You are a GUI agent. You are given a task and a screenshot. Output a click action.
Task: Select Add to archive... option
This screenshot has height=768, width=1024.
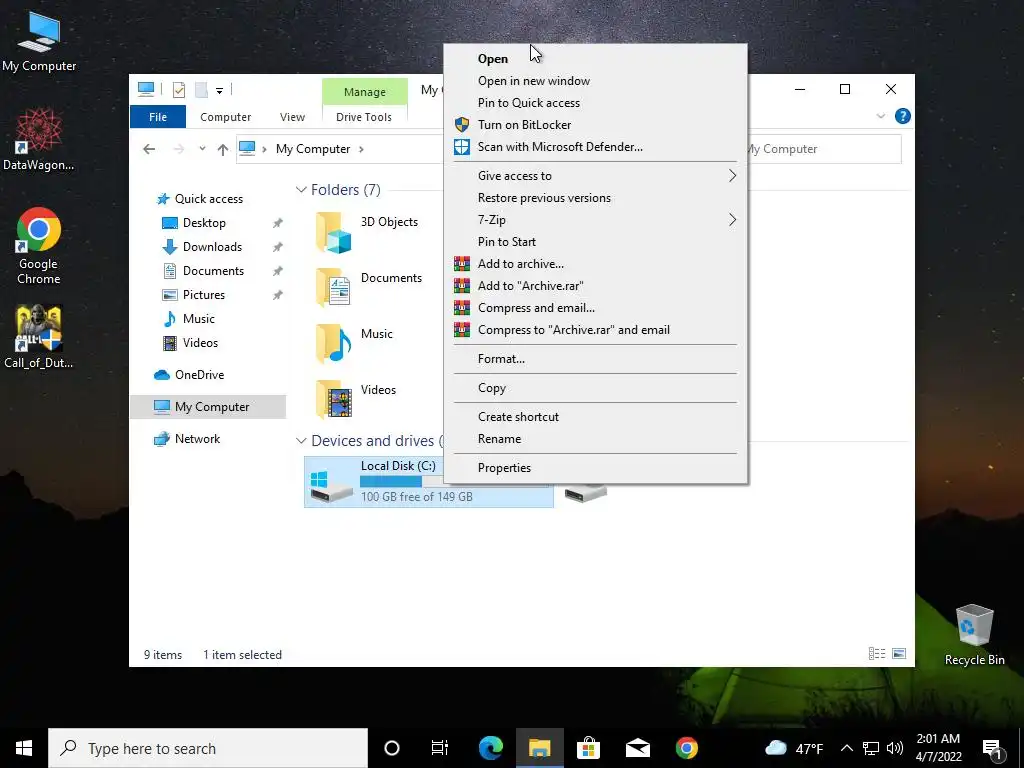click(x=596, y=264)
